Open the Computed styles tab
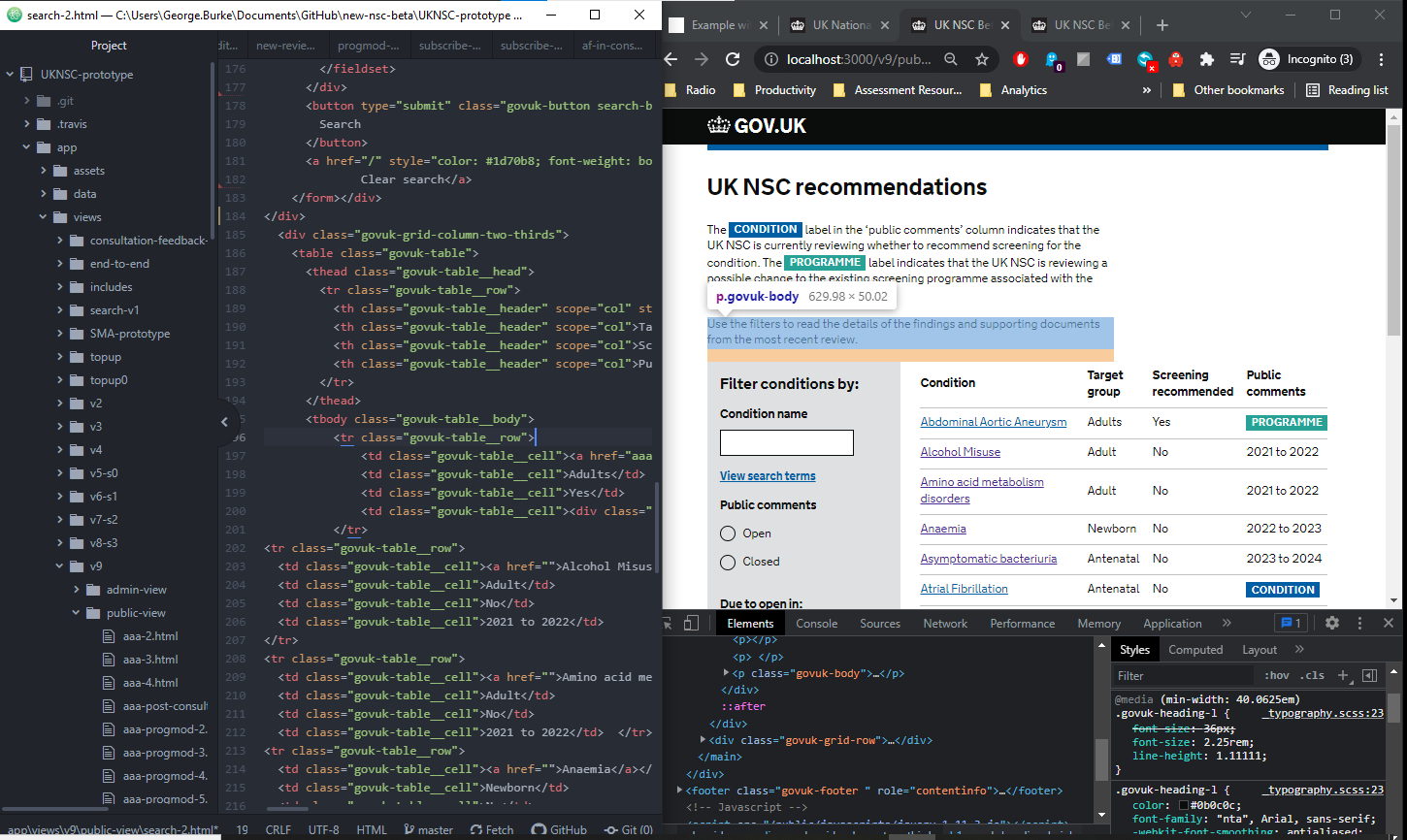The image size is (1407, 840). click(x=1195, y=650)
